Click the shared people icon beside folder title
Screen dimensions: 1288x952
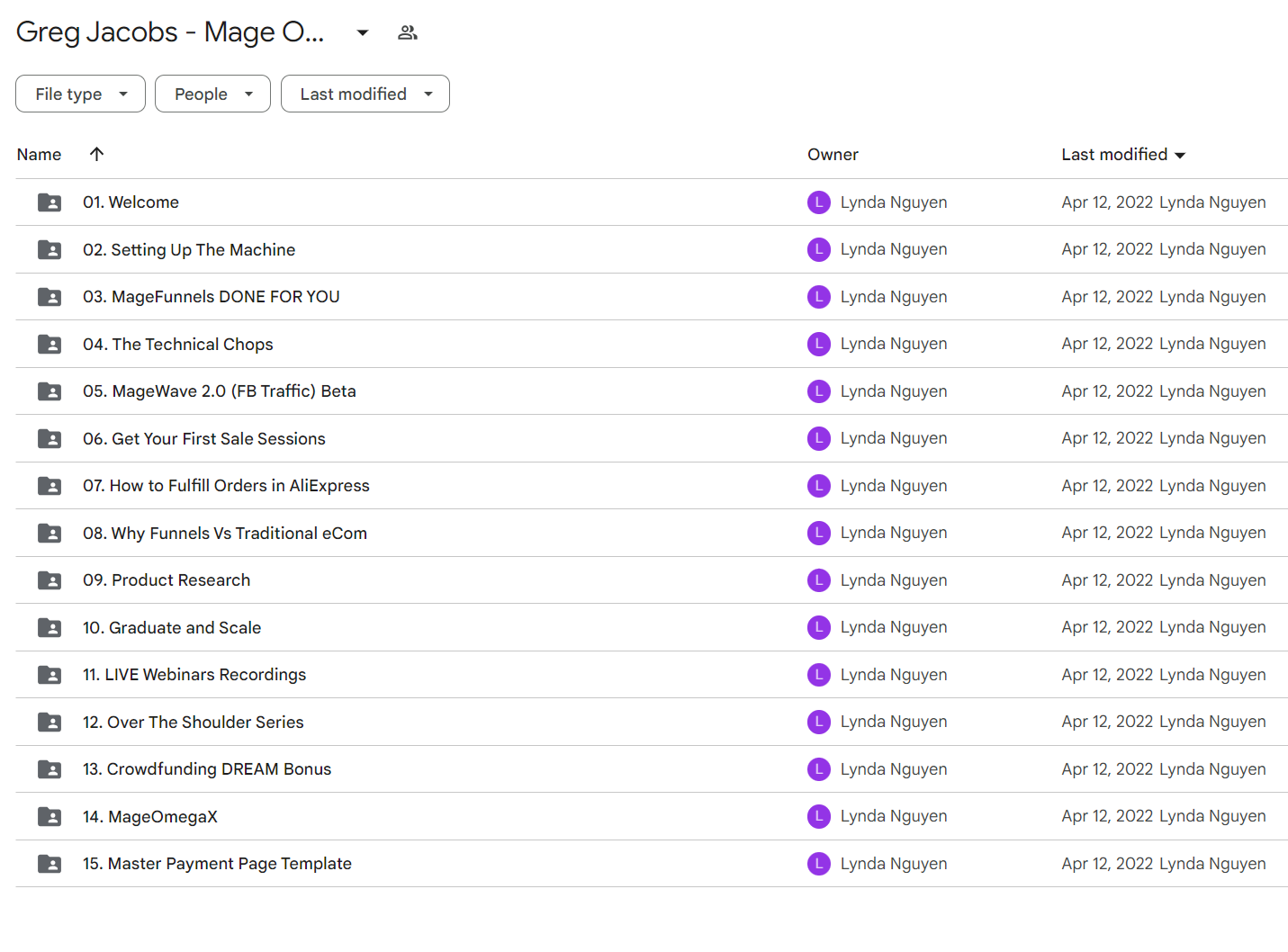[408, 32]
